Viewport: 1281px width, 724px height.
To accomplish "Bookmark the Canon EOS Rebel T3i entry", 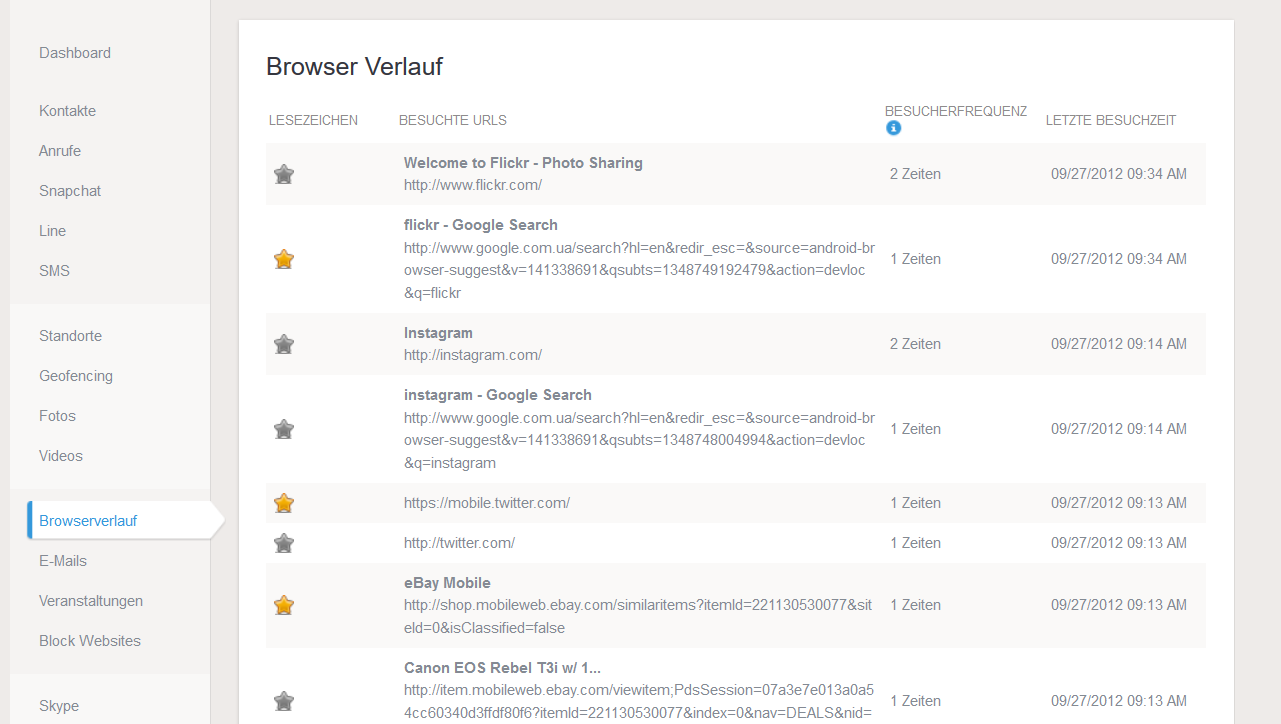I will pos(284,701).
